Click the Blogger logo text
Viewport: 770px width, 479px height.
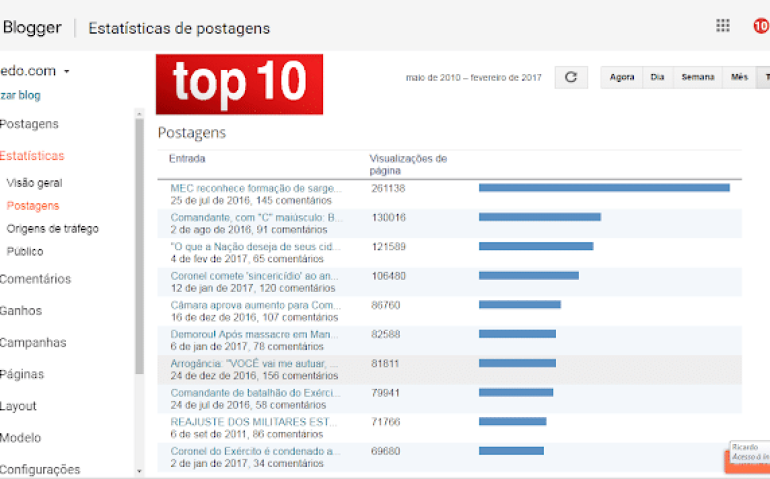[x=32, y=28]
